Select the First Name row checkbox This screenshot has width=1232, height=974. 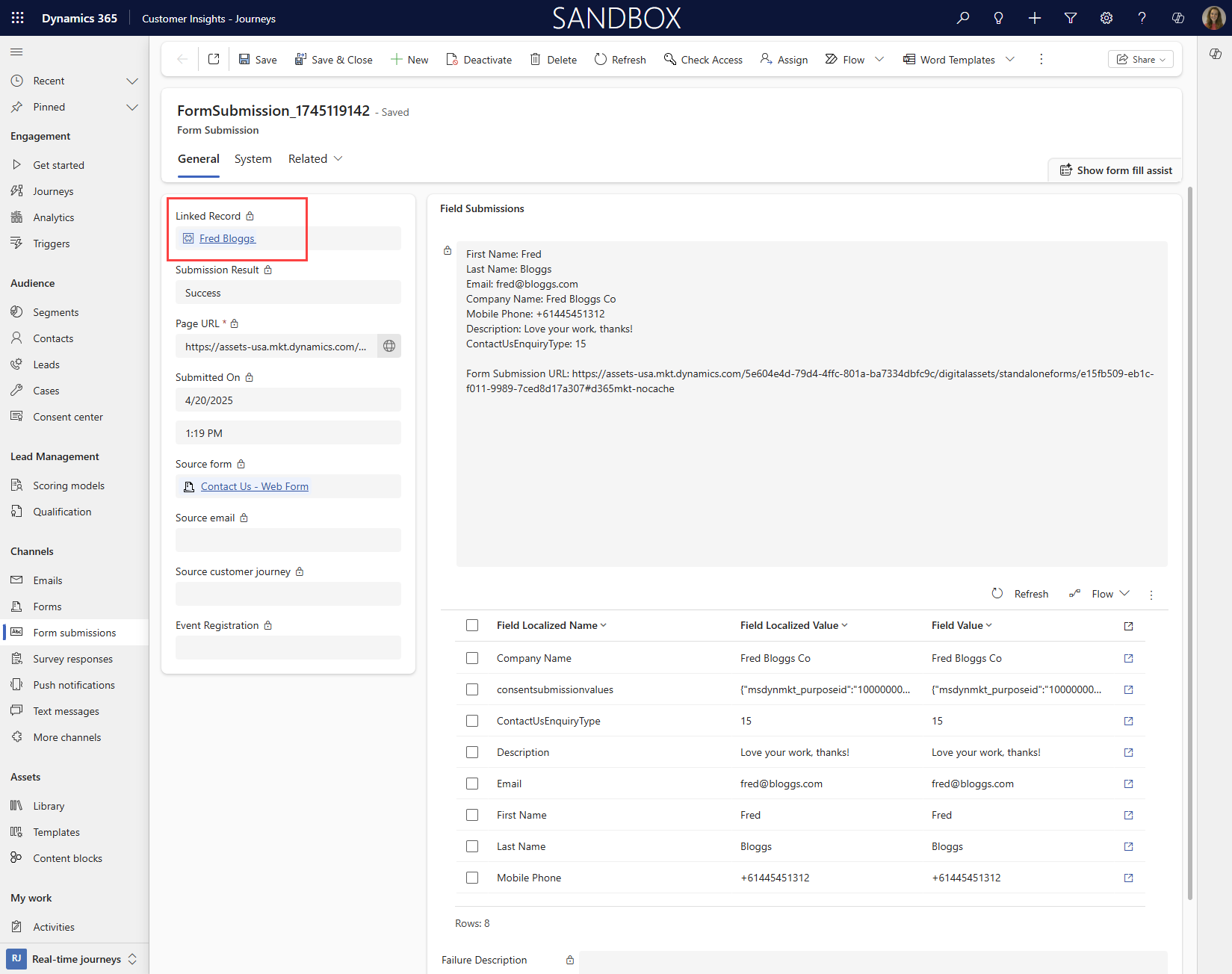point(472,815)
